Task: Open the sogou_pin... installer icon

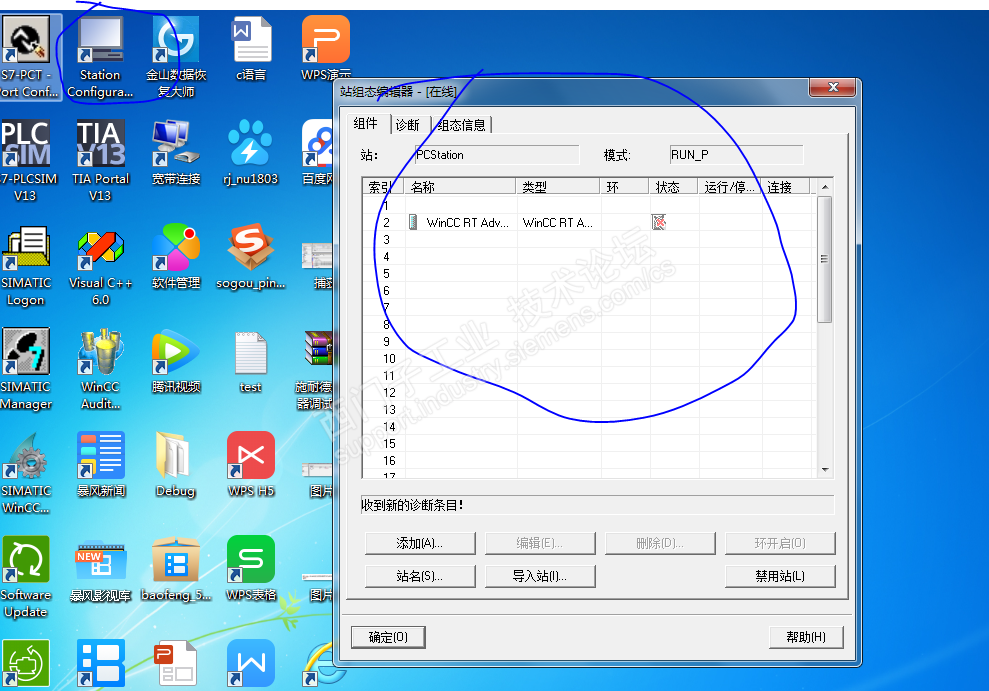Action: coord(251,257)
